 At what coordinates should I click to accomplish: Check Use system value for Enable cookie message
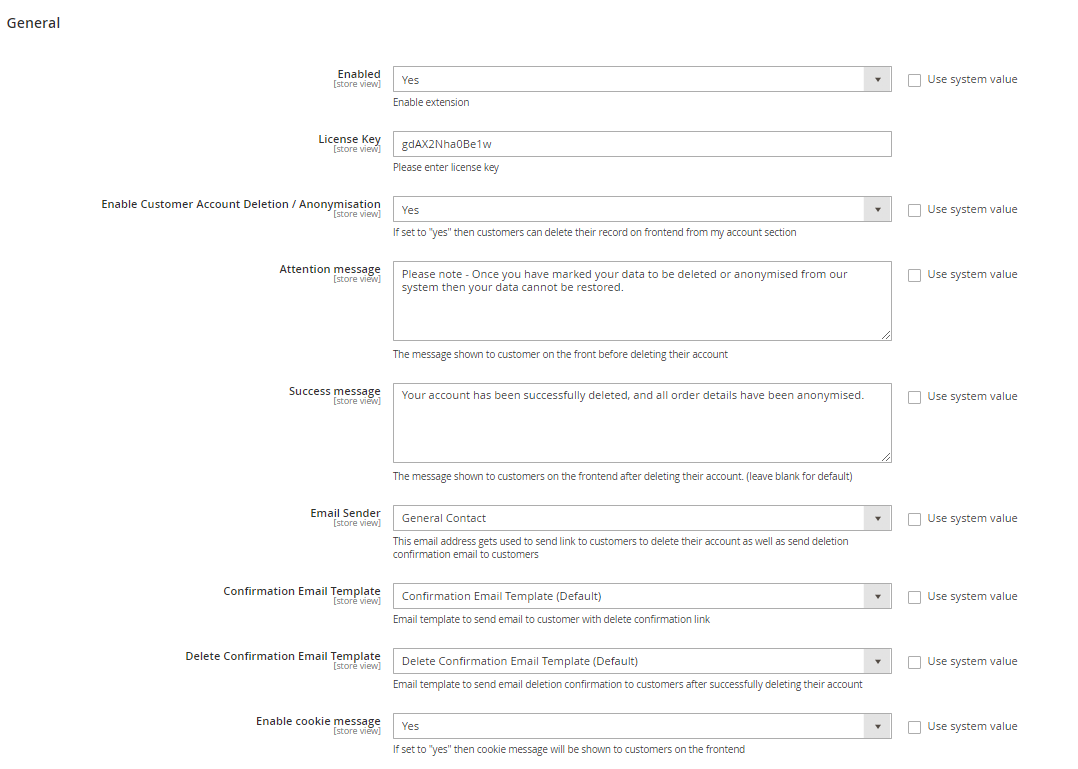click(914, 726)
